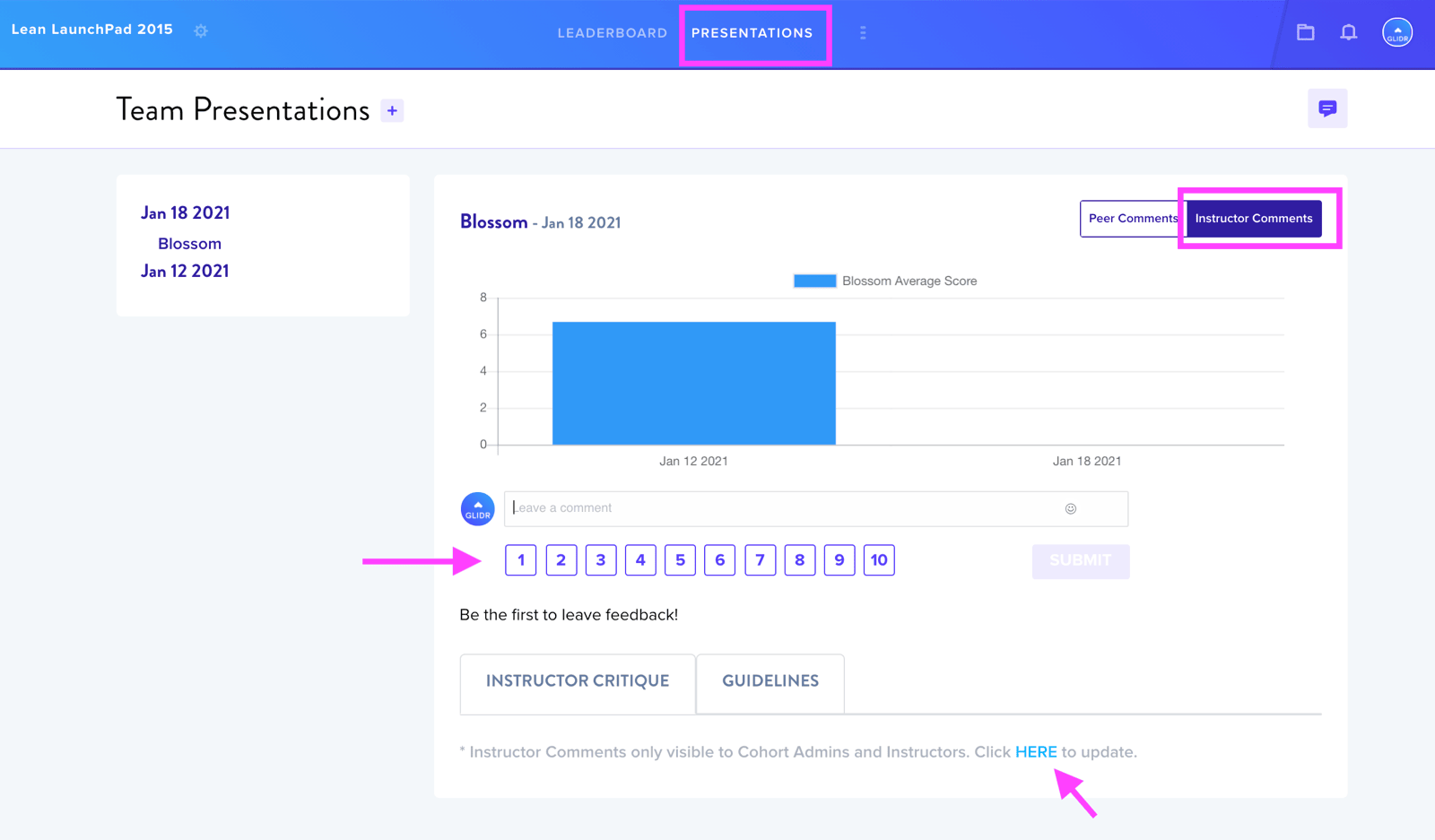
Task: Open the Glidr profile avatar menu
Action: [x=1397, y=32]
